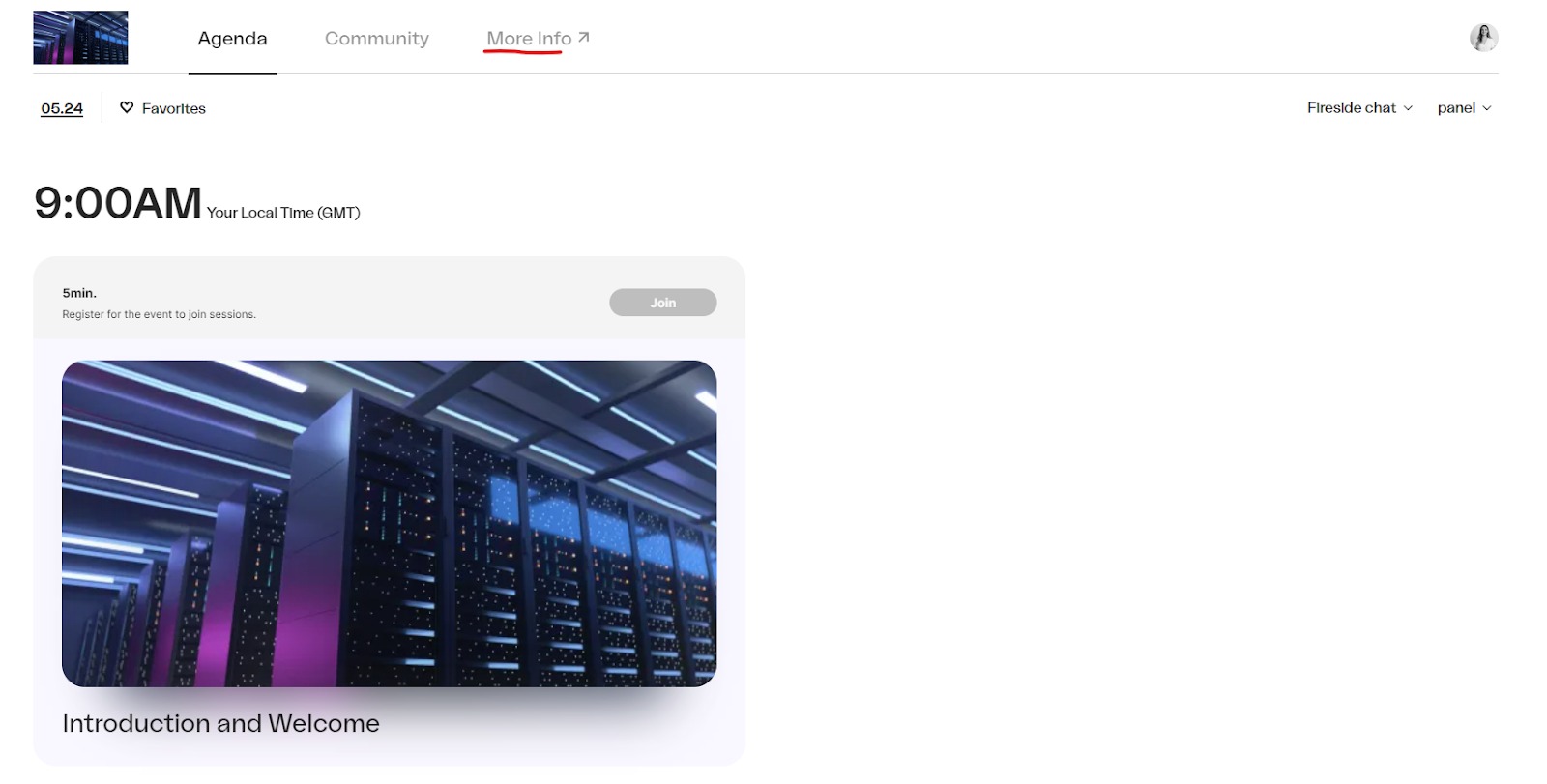
Task: Open the Fireside chat filter dropdown
Action: [1351, 107]
